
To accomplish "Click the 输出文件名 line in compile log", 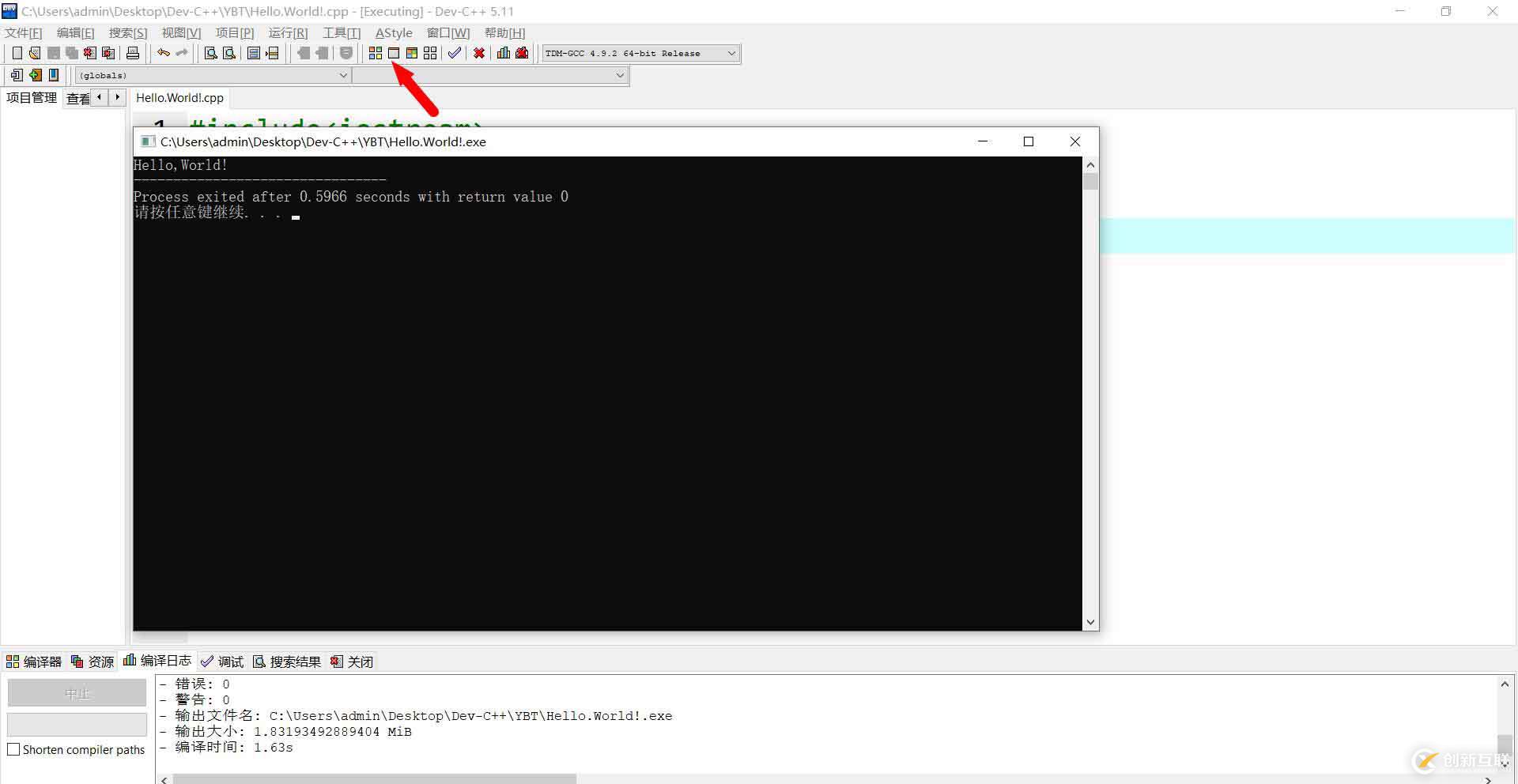I will click(416, 715).
